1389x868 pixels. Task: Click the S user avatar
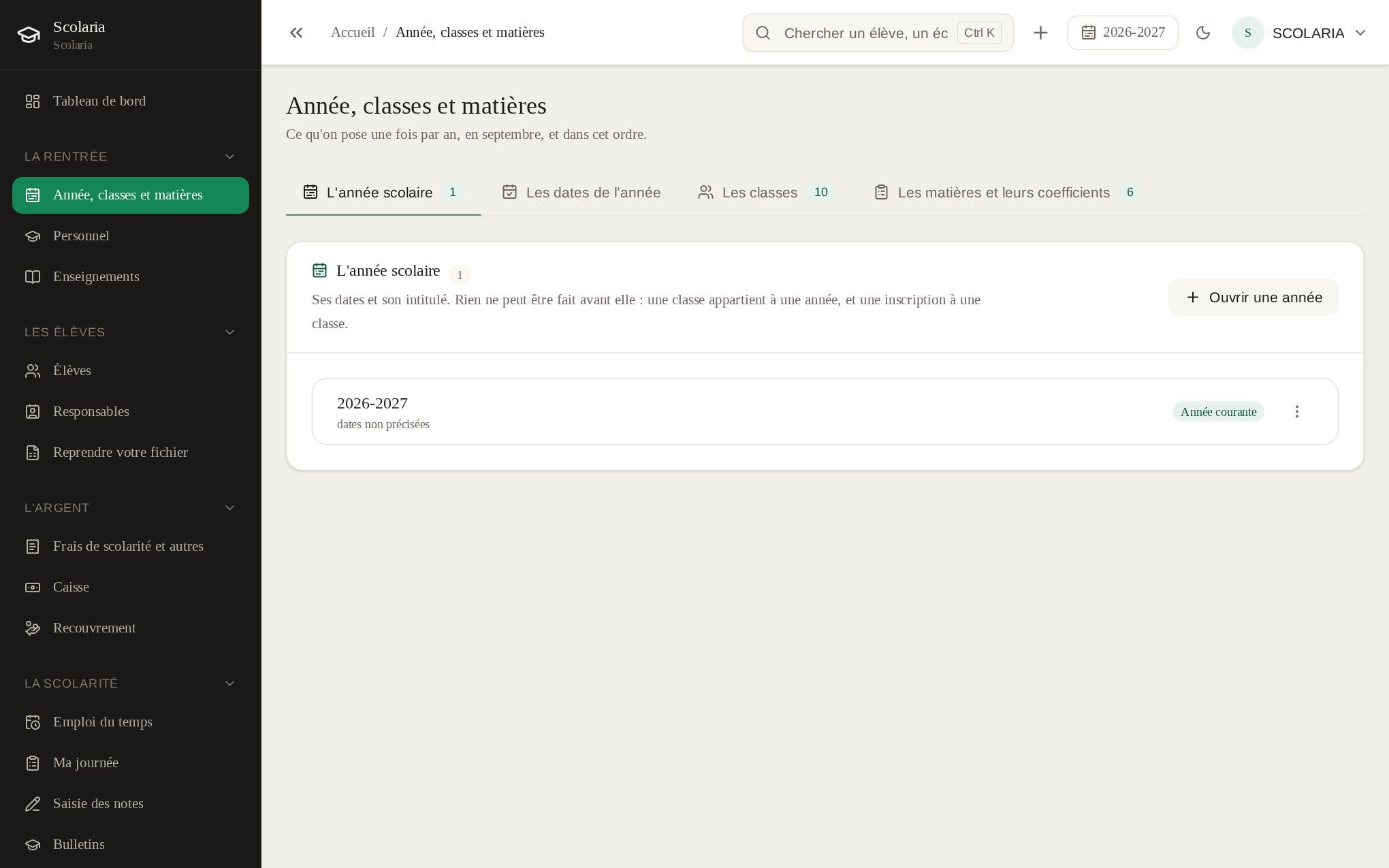pos(1248,33)
